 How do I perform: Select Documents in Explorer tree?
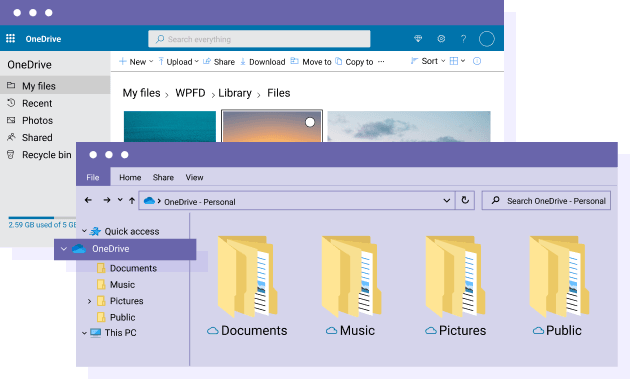click(x=133, y=268)
